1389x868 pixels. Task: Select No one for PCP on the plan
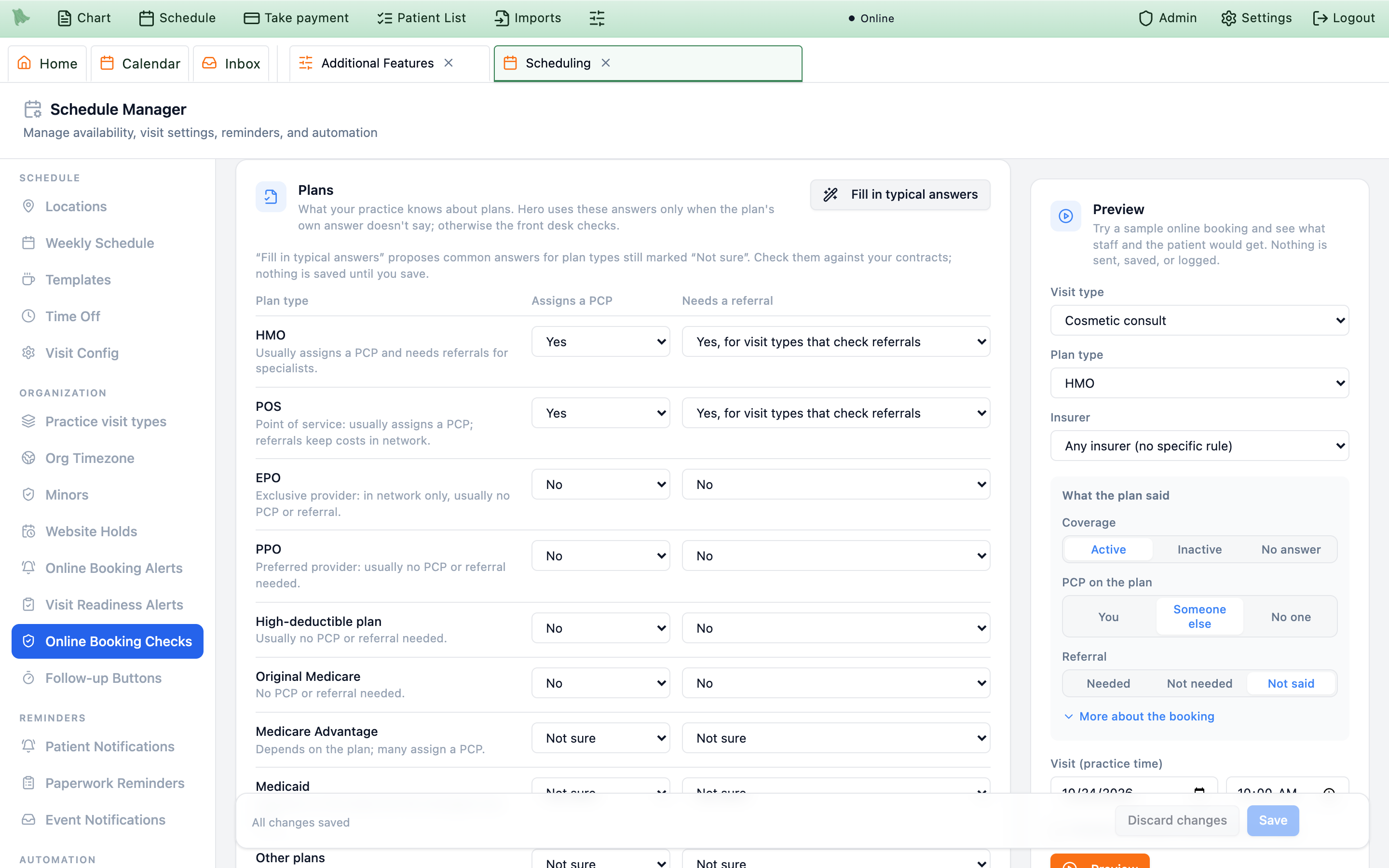click(1291, 617)
